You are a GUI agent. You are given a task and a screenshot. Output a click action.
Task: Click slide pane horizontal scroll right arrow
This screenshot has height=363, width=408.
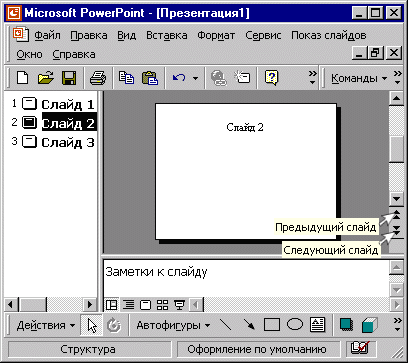click(x=396, y=305)
